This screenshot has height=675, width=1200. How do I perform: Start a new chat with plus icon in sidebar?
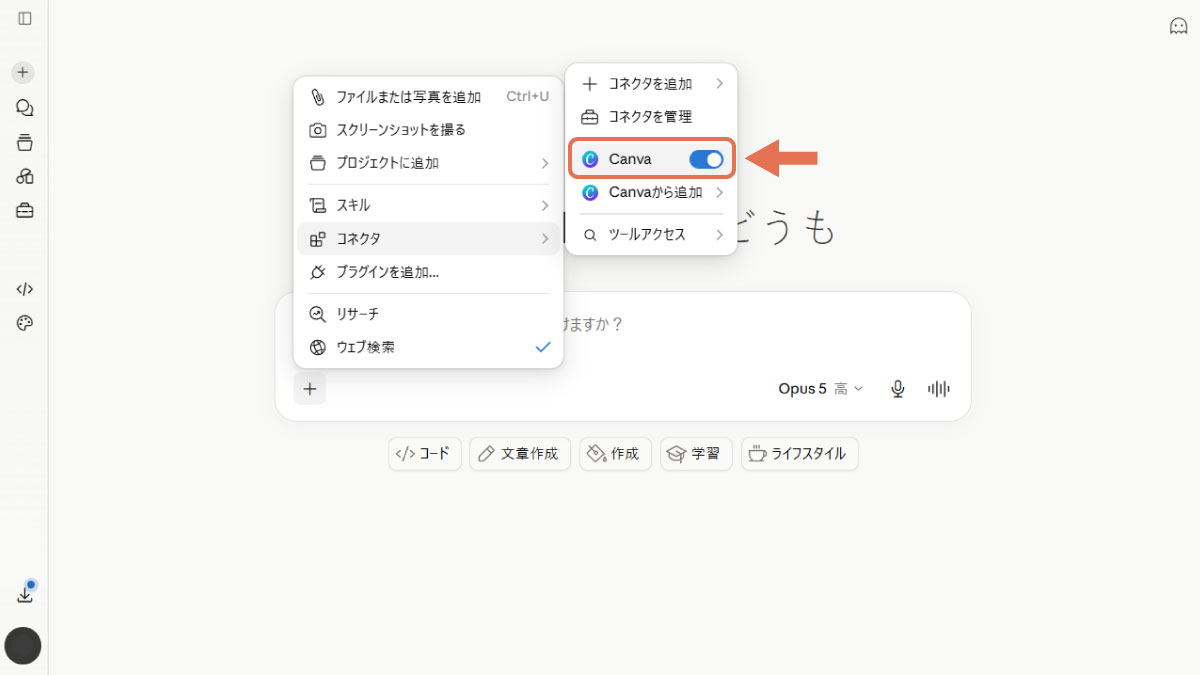pyautogui.click(x=23, y=72)
